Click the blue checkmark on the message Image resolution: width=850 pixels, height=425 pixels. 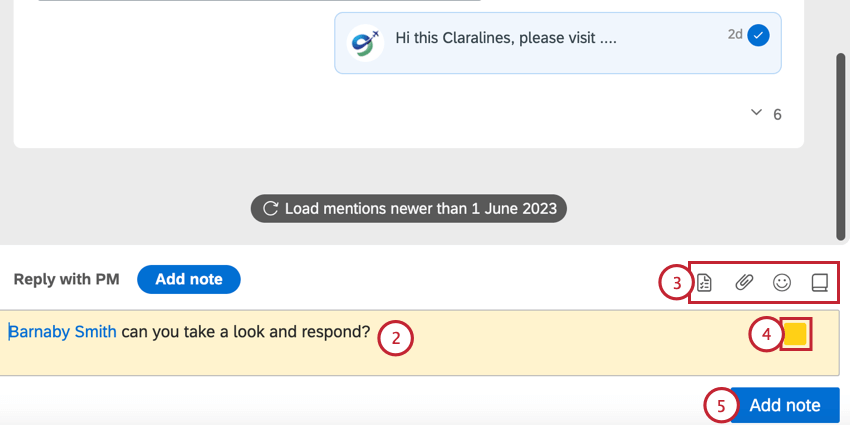click(759, 35)
